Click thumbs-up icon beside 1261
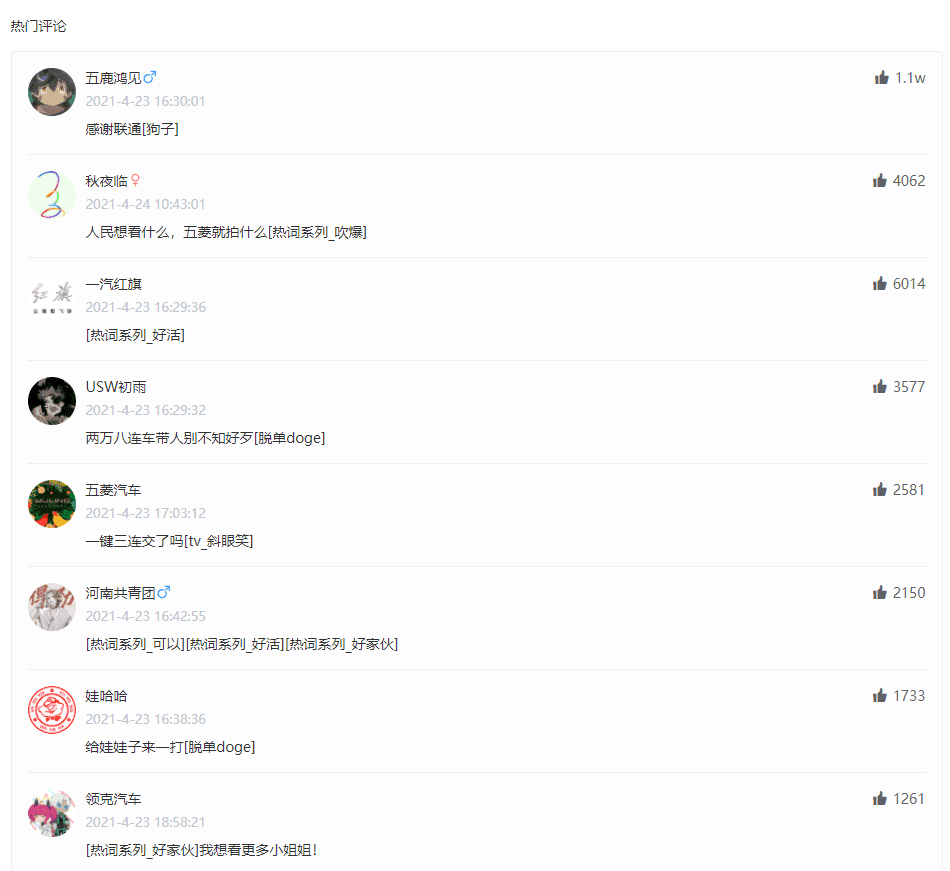 (880, 798)
